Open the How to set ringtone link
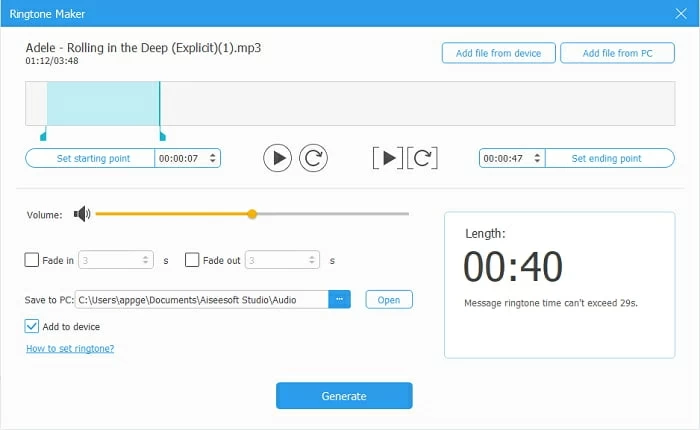 pos(70,348)
